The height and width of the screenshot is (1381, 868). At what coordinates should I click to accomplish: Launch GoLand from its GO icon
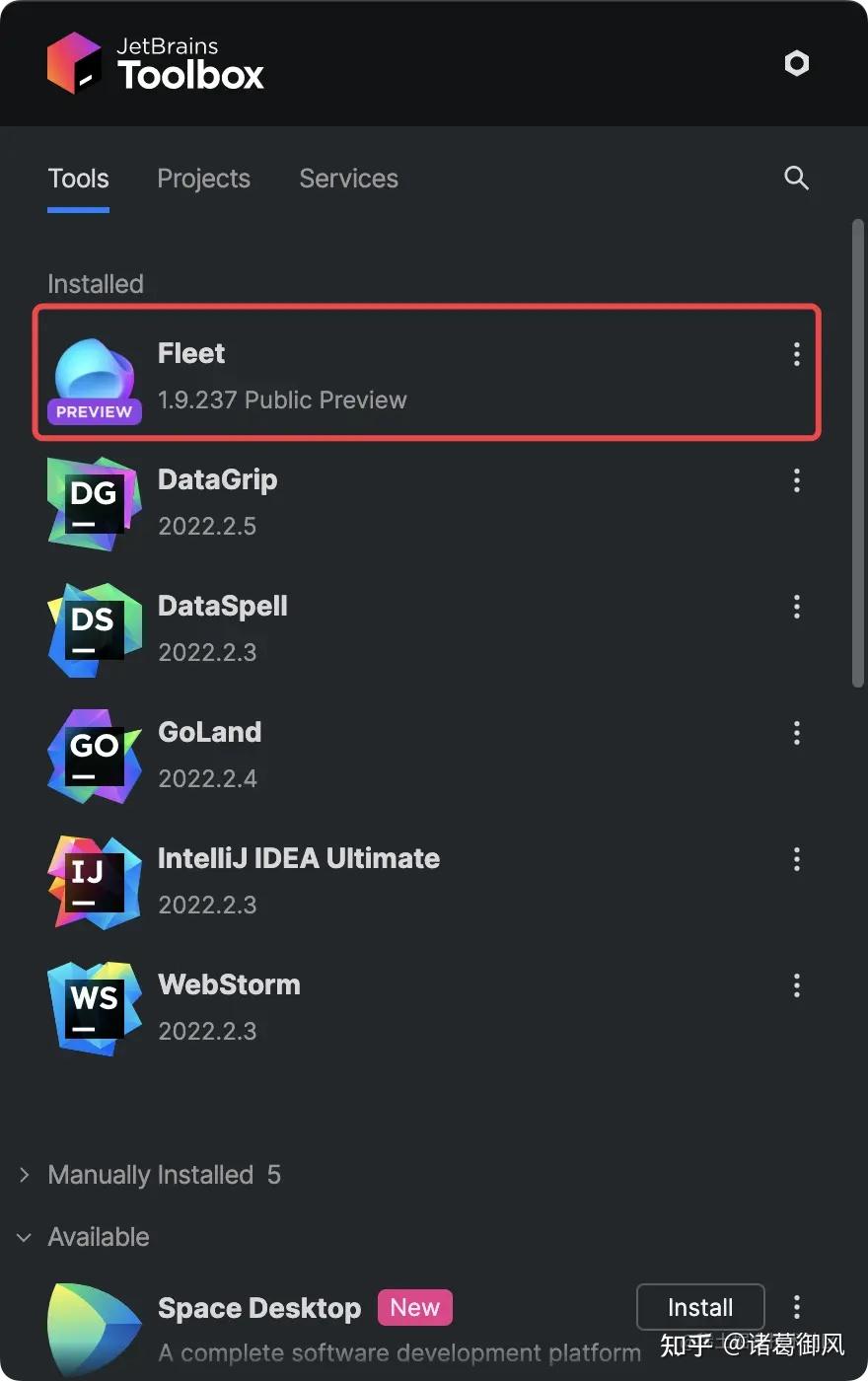(95, 756)
